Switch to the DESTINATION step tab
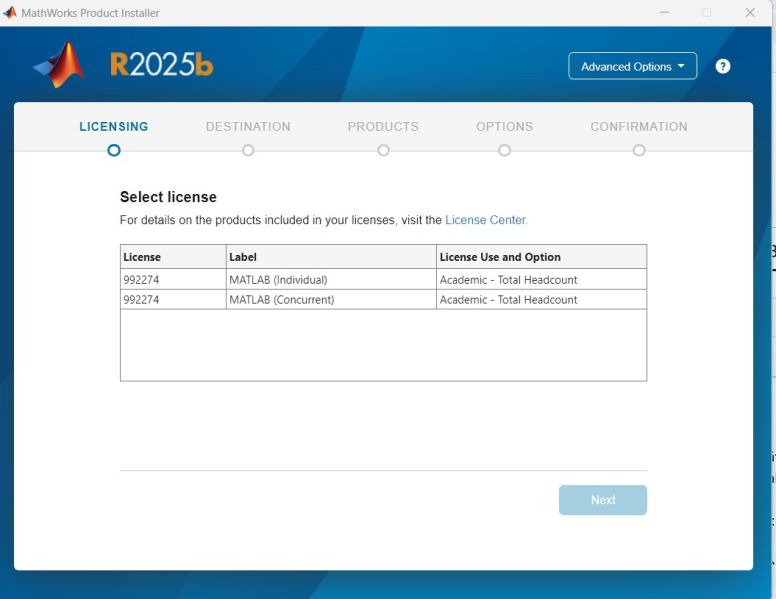The height and width of the screenshot is (599, 776). point(248,127)
